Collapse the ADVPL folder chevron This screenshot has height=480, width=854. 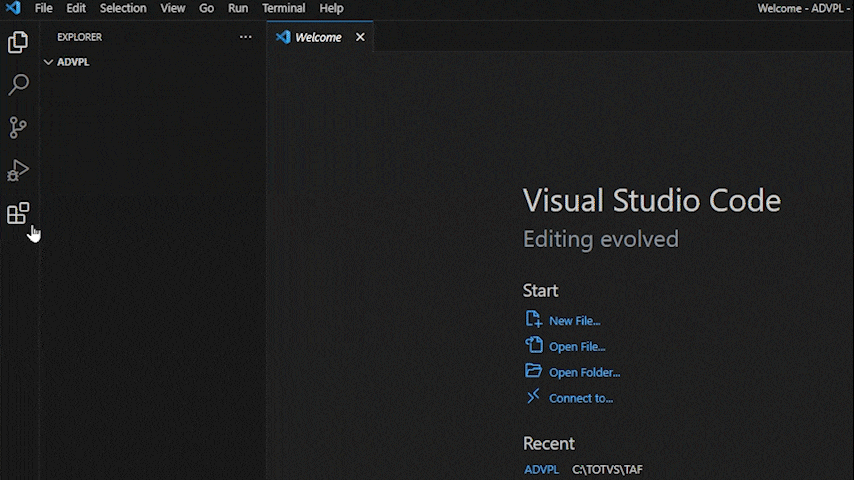point(48,62)
